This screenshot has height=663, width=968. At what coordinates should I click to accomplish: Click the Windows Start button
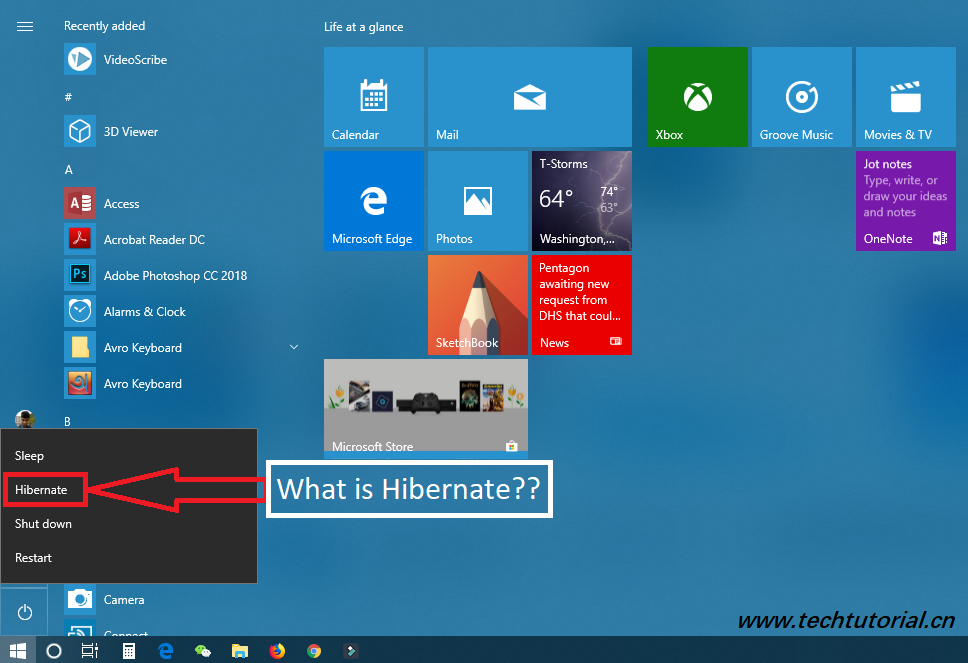17,650
